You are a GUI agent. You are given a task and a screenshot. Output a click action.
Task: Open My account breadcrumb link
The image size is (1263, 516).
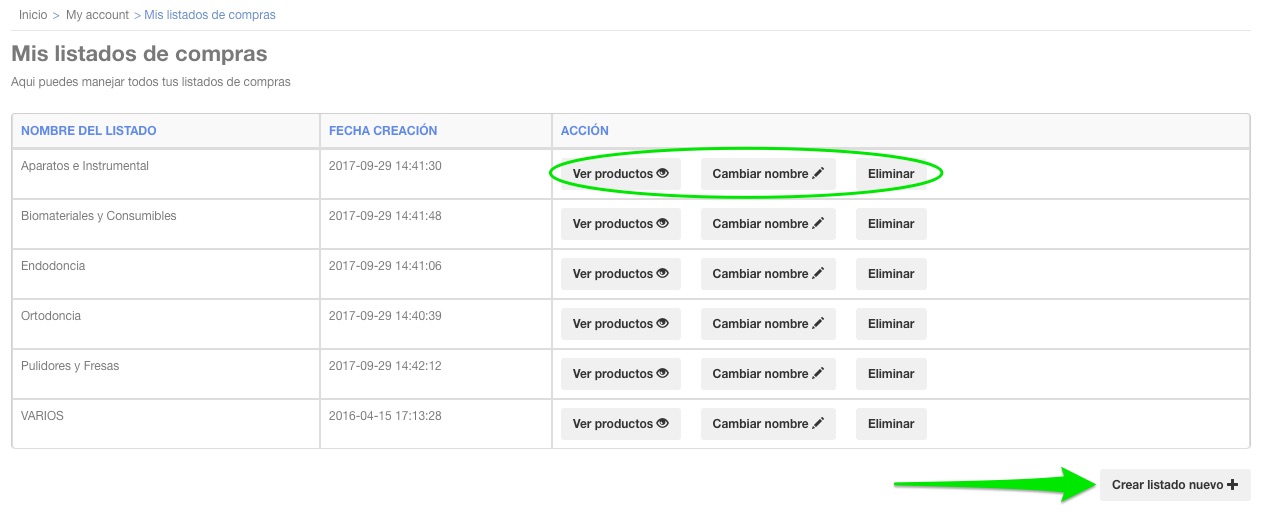point(97,15)
